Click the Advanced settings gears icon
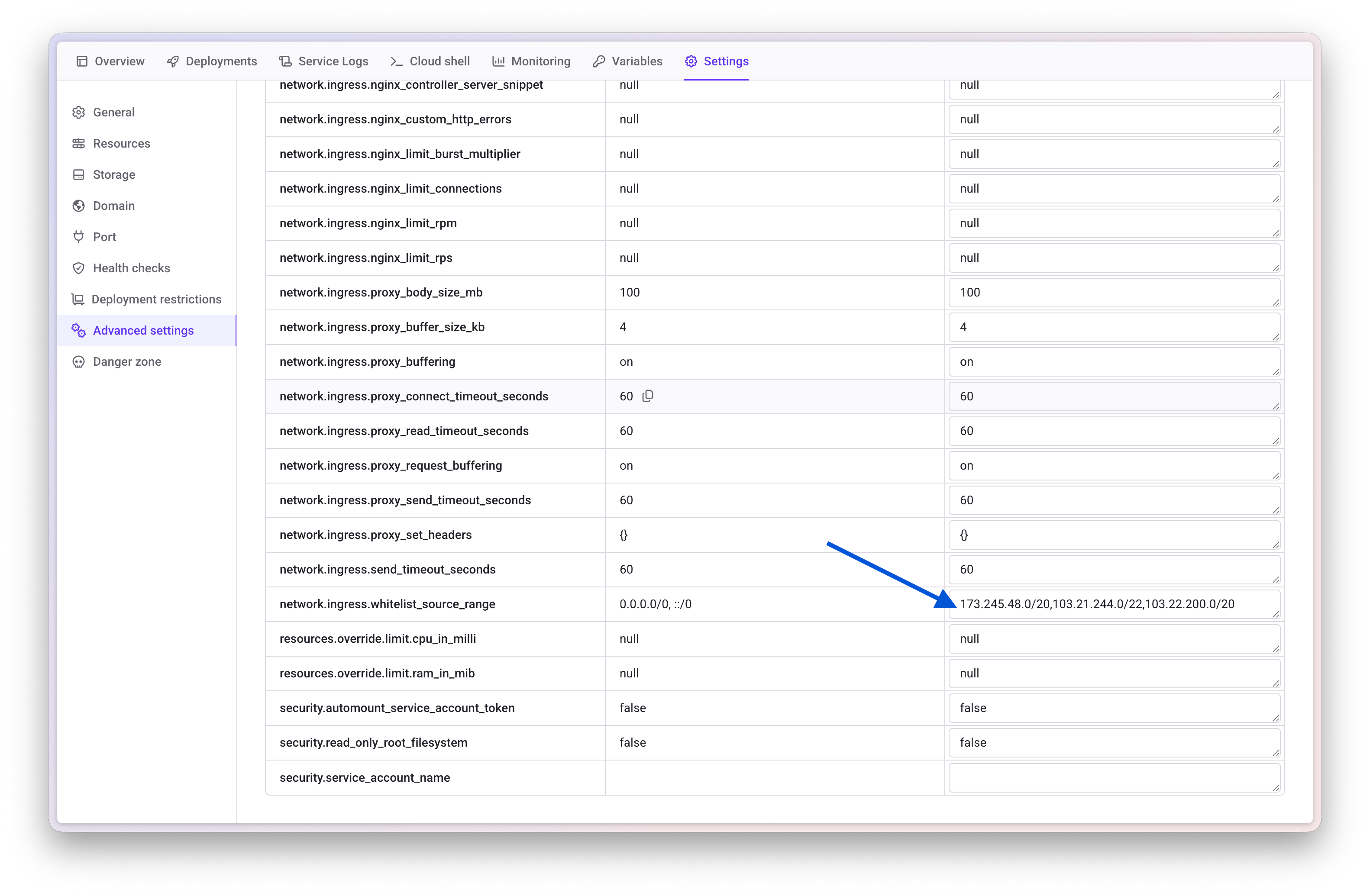 tap(79, 330)
